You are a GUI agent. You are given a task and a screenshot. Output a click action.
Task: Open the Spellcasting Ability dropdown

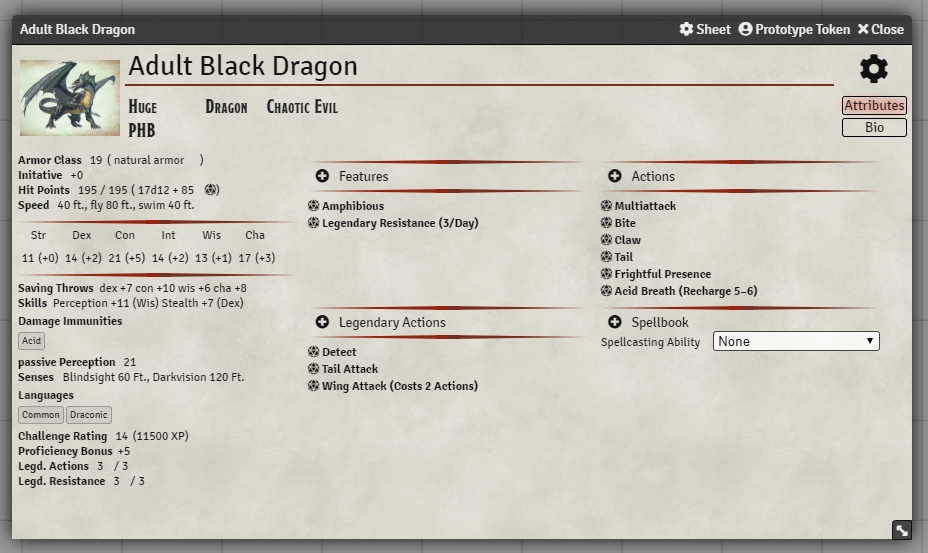795,342
